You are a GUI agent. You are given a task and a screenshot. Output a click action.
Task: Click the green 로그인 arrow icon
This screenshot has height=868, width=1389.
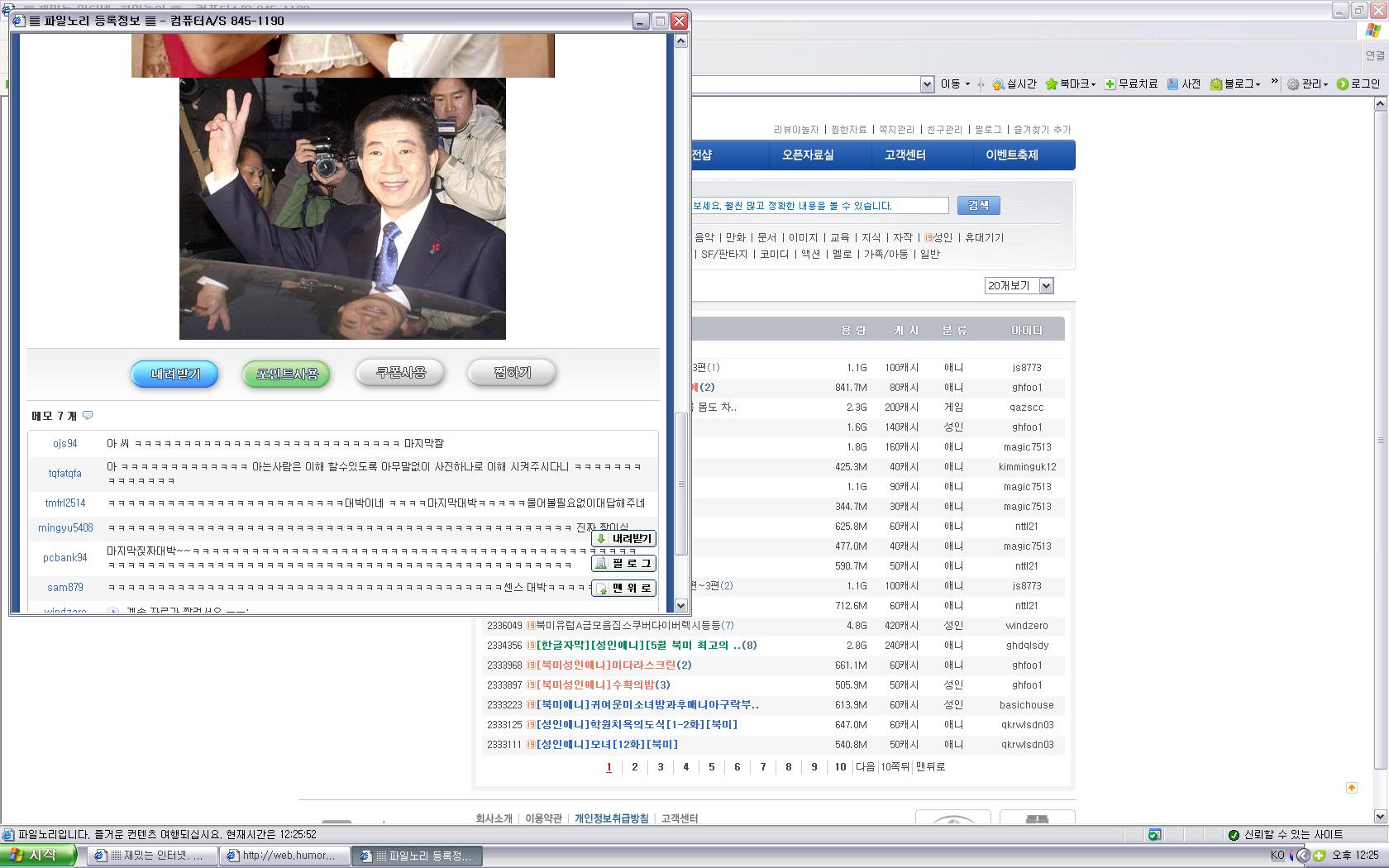coord(1343,84)
